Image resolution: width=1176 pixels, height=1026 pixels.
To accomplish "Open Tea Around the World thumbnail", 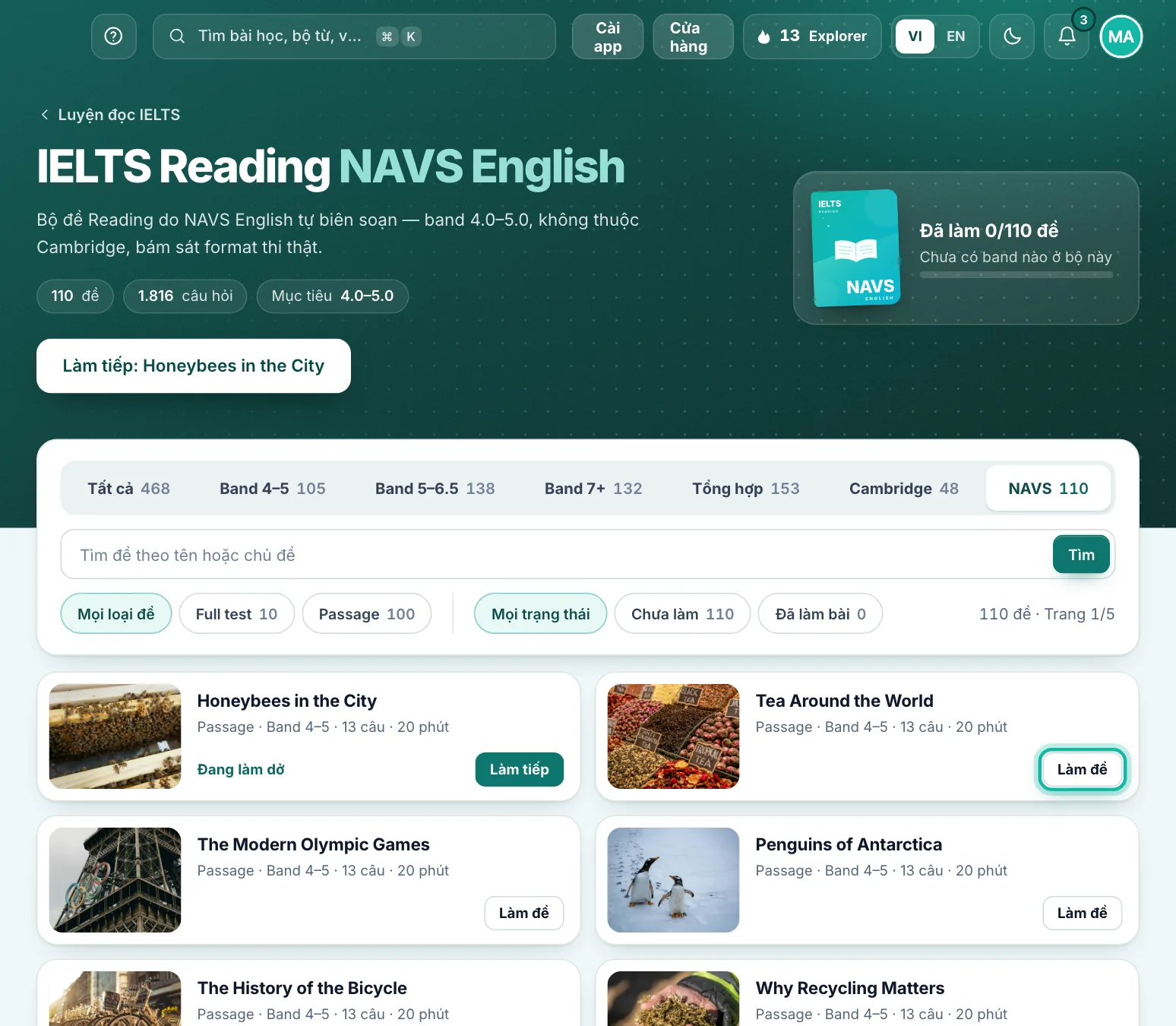I will [x=673, y=736].
